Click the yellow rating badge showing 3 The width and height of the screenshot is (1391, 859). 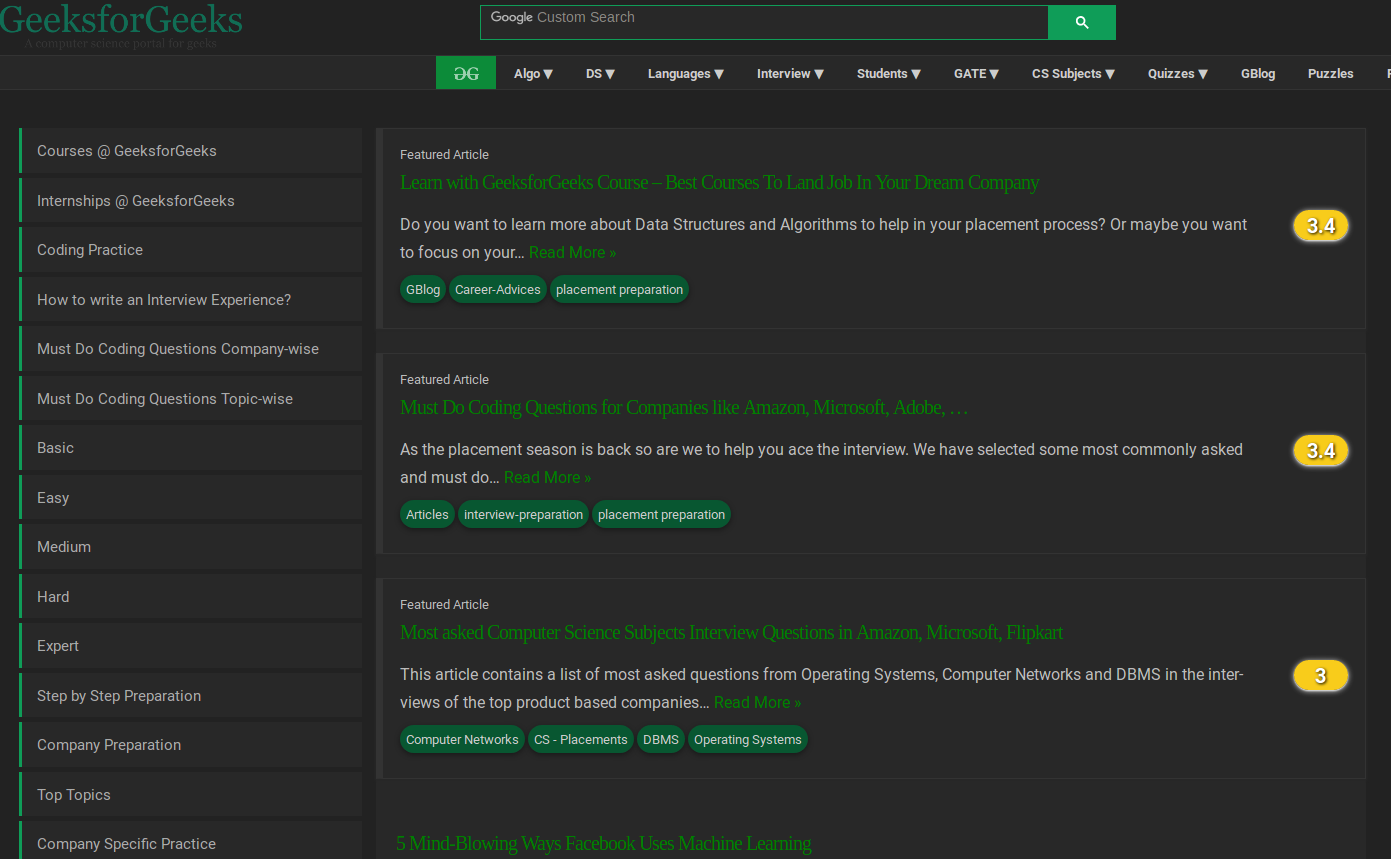tap(1320, 676)
